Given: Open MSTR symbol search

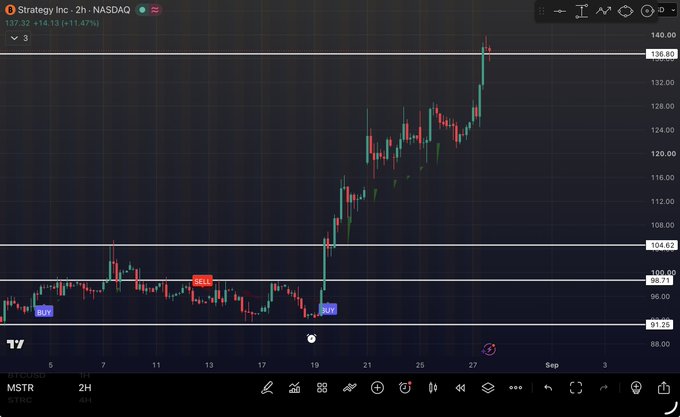Looking at the screenshot, I should (20, 388).
